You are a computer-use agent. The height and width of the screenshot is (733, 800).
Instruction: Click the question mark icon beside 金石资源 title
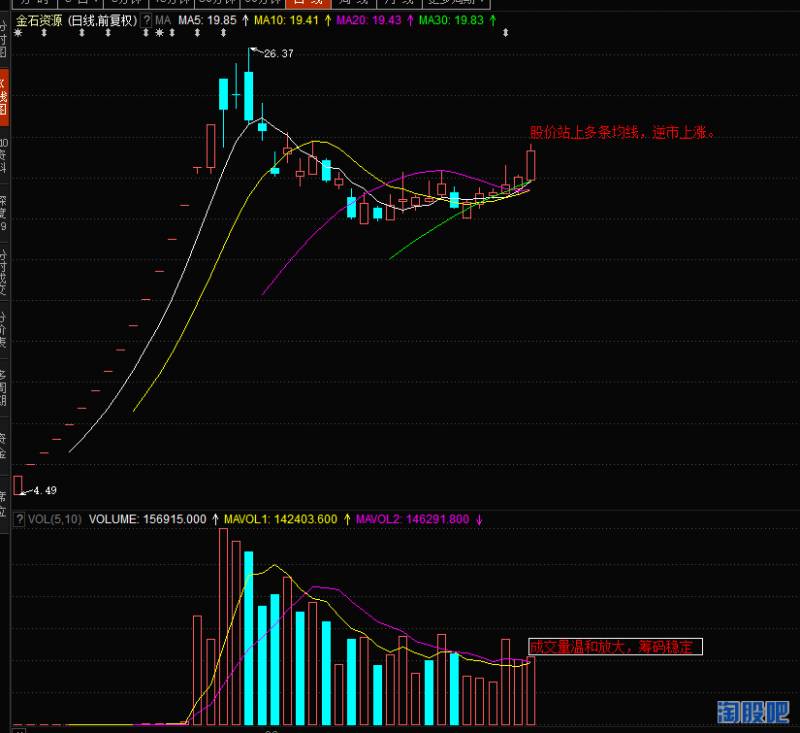click(x=146, y=20)
